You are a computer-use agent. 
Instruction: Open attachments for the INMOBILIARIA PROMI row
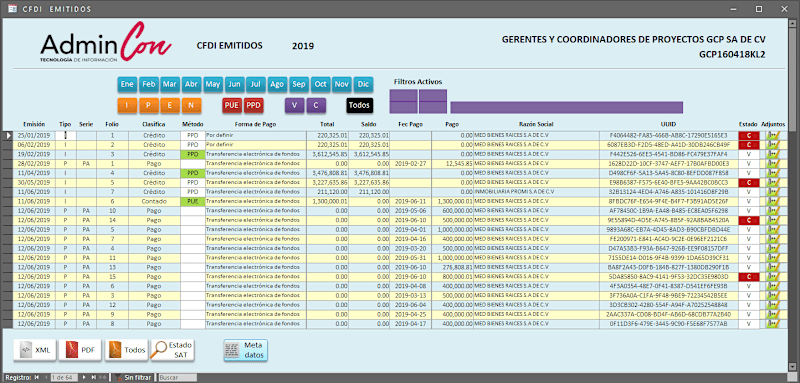tap(774, 192)
